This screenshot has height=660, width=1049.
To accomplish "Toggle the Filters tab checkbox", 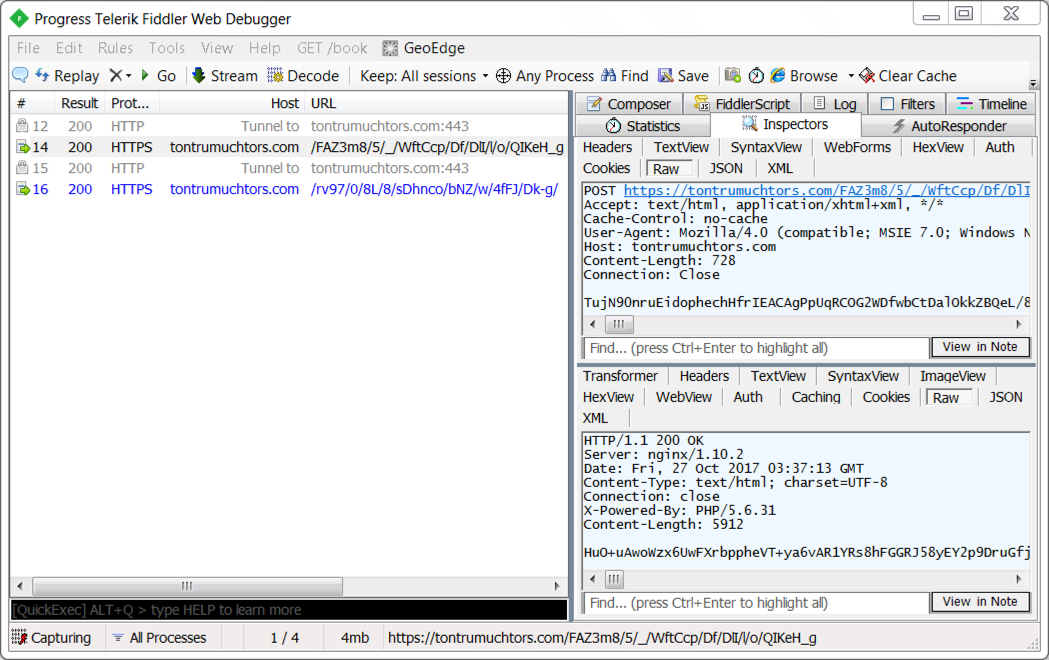I will pyautogui.click(x=887, y=104).
